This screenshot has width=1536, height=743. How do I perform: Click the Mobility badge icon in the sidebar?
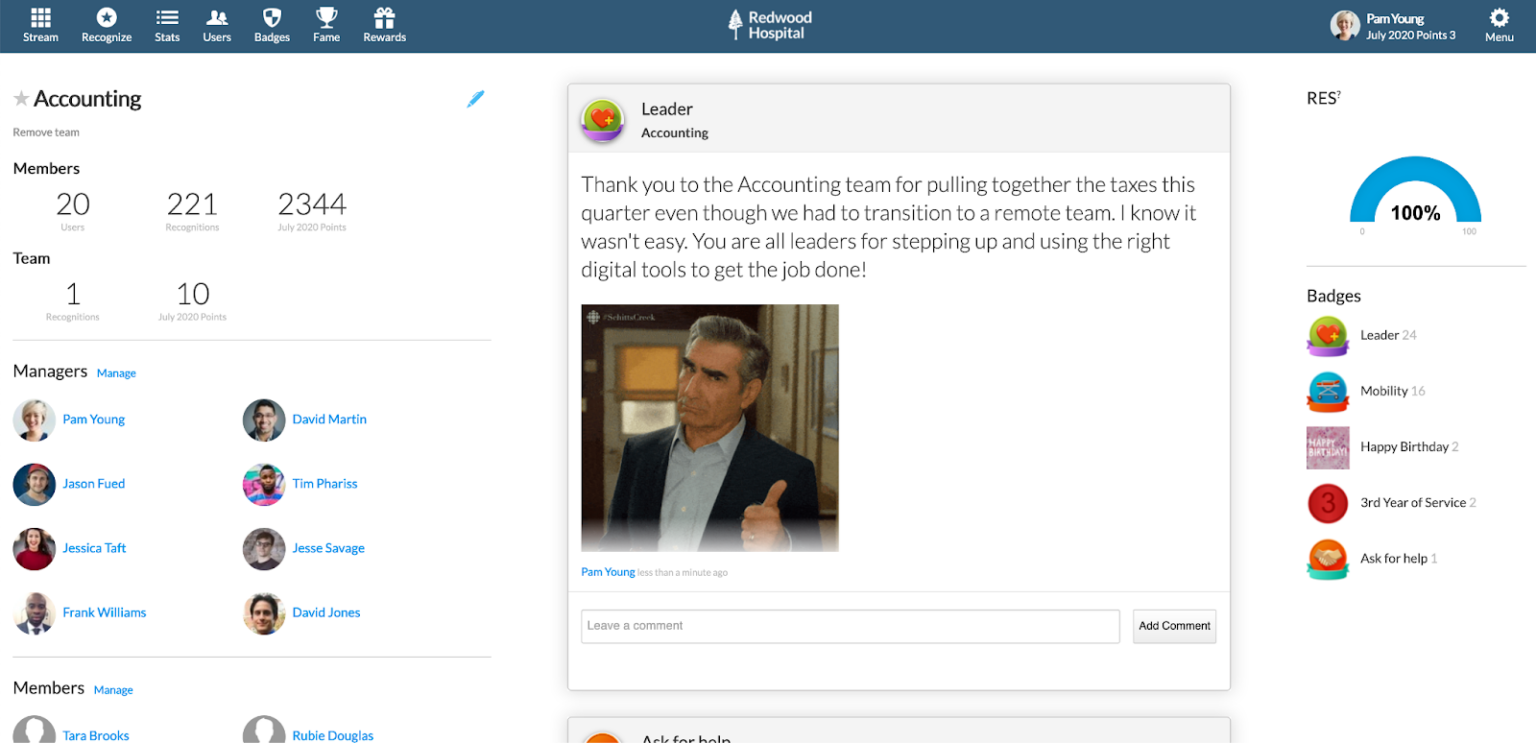1327,392
